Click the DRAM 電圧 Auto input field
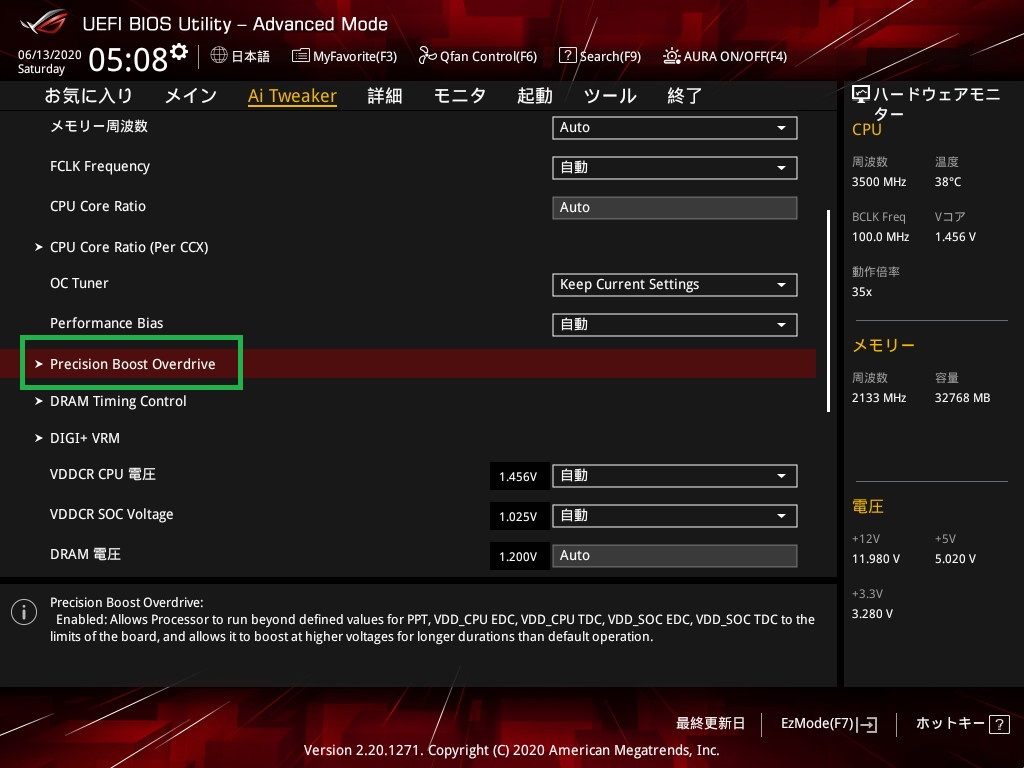This screenshot has height=768, width=1024. [x=675, y=556]
